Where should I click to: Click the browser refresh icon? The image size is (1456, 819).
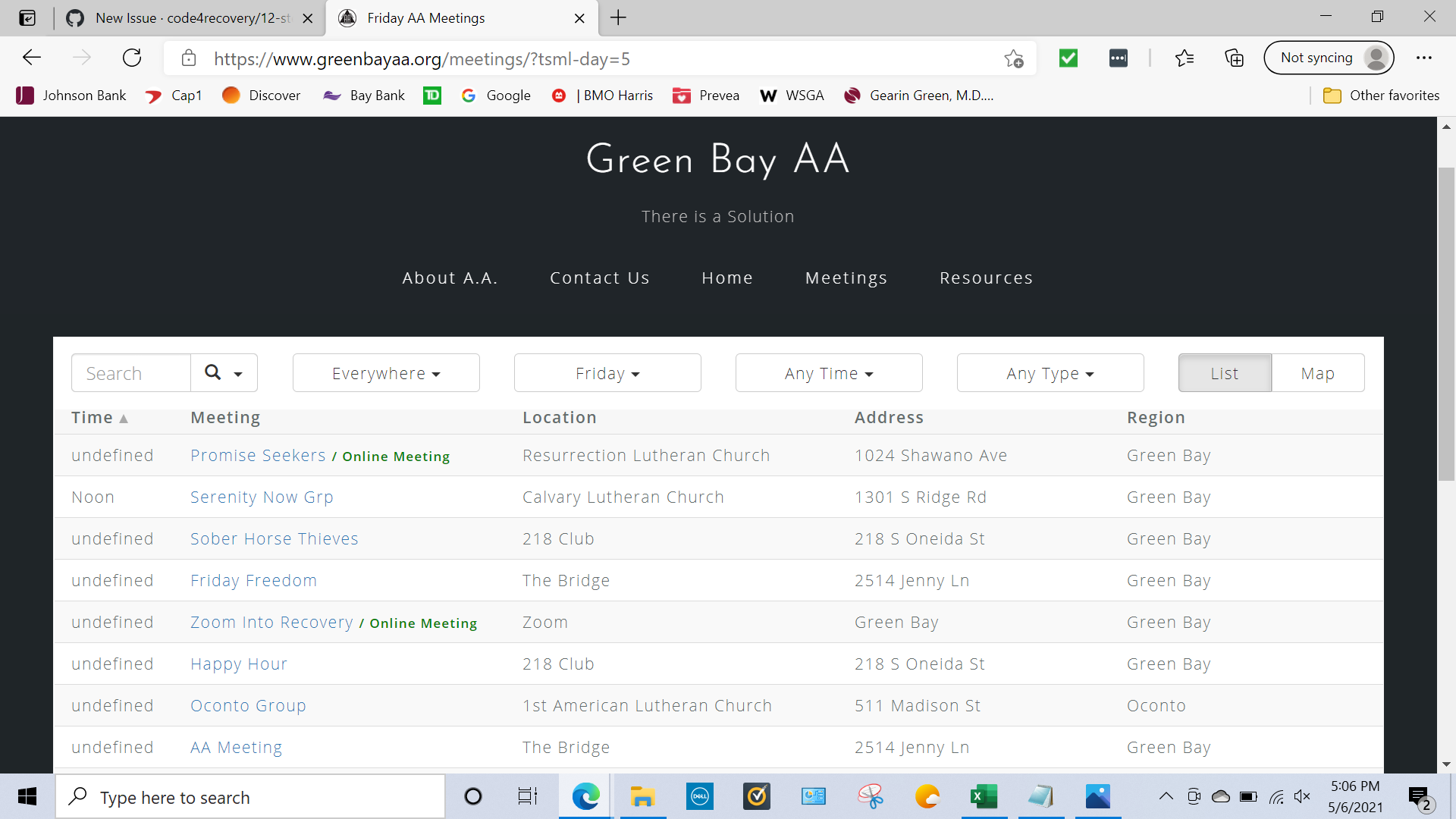(132, 58)
